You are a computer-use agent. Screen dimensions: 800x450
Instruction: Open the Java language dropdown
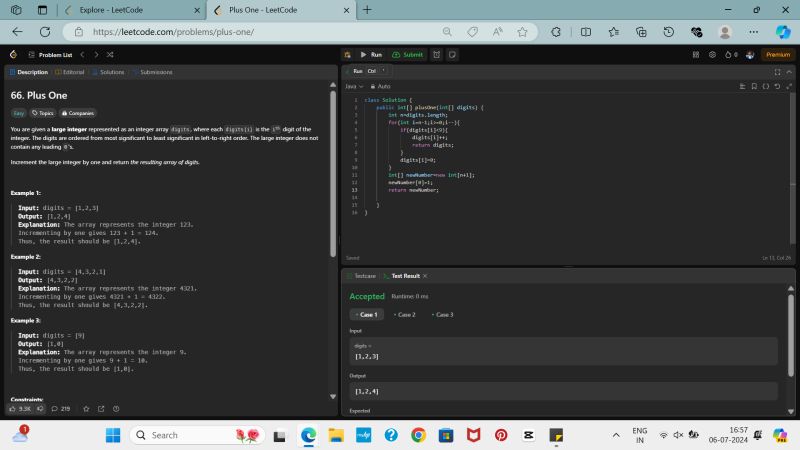pyautogui.click(x=354, y=86)
